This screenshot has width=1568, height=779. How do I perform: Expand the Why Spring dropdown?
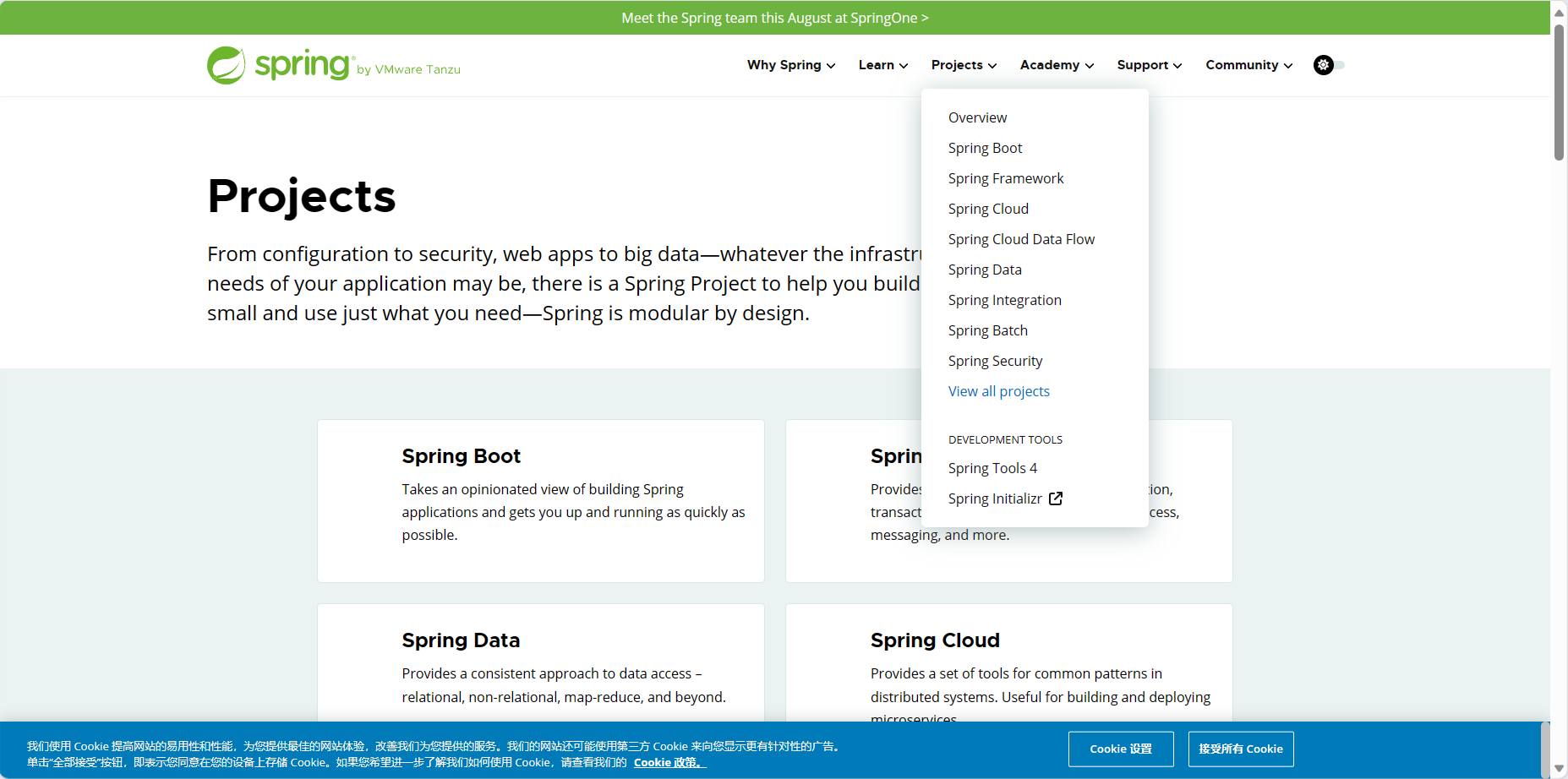791,65
